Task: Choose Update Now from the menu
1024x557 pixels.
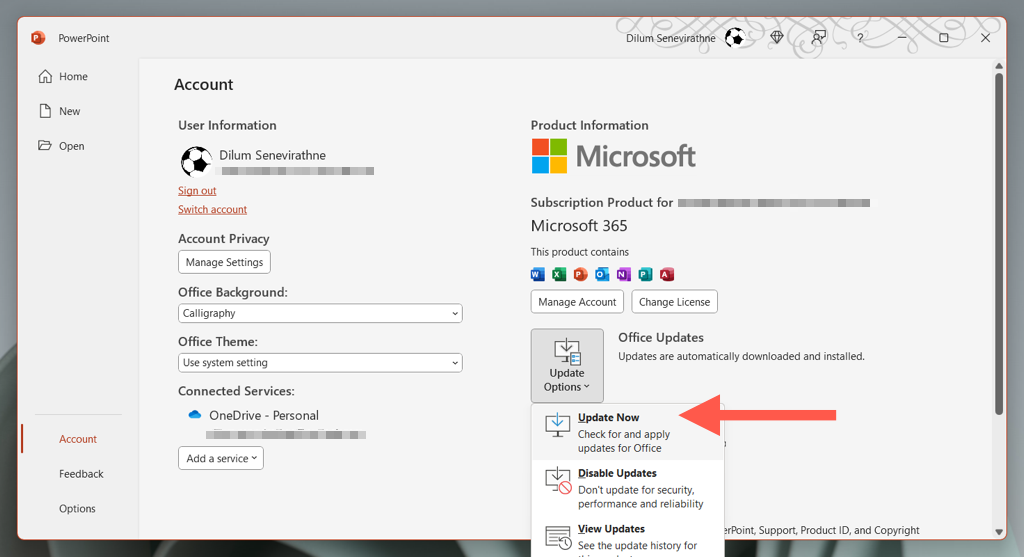Action: (x=628, y=432)
